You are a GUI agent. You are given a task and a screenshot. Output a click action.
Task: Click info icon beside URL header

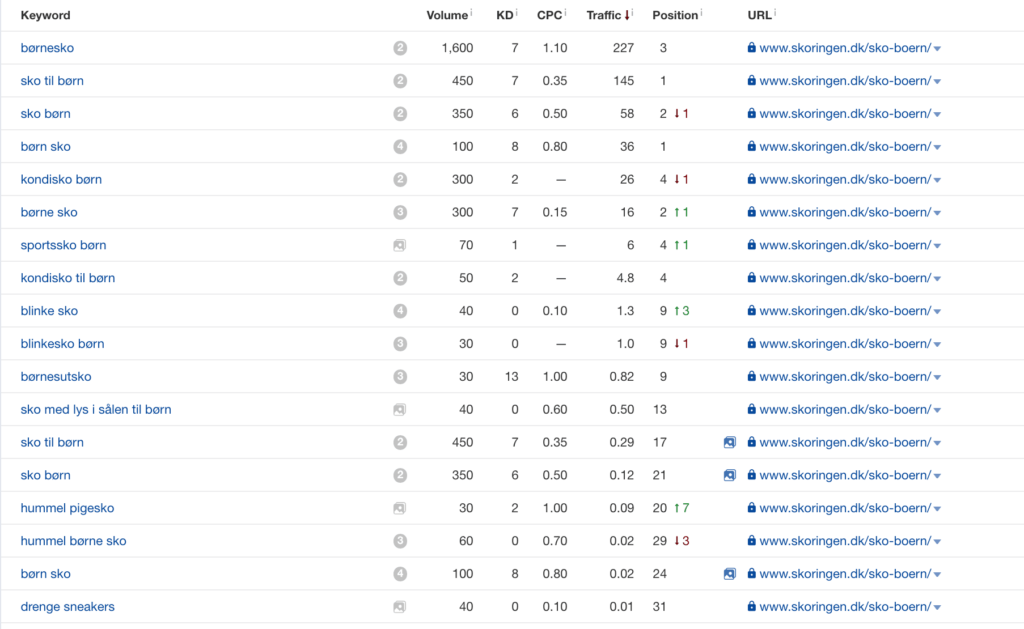[x=775, y=13]
